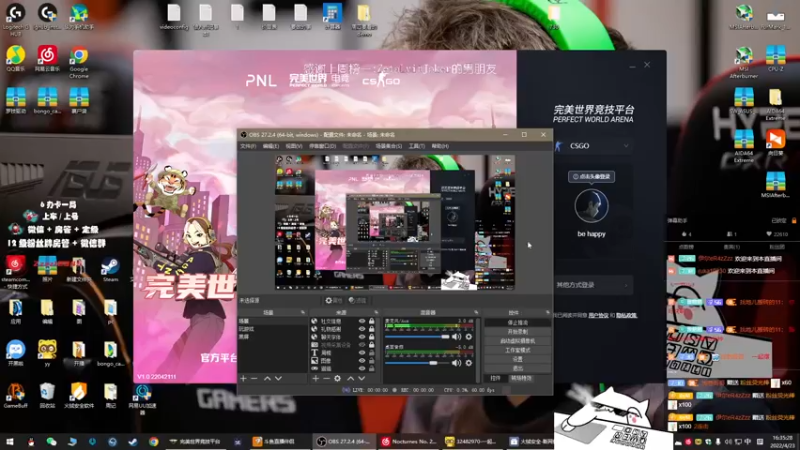The width and height of the screenshot is (800, 450).
Task: Add a new scene with the plus icon
Action: 243,379
